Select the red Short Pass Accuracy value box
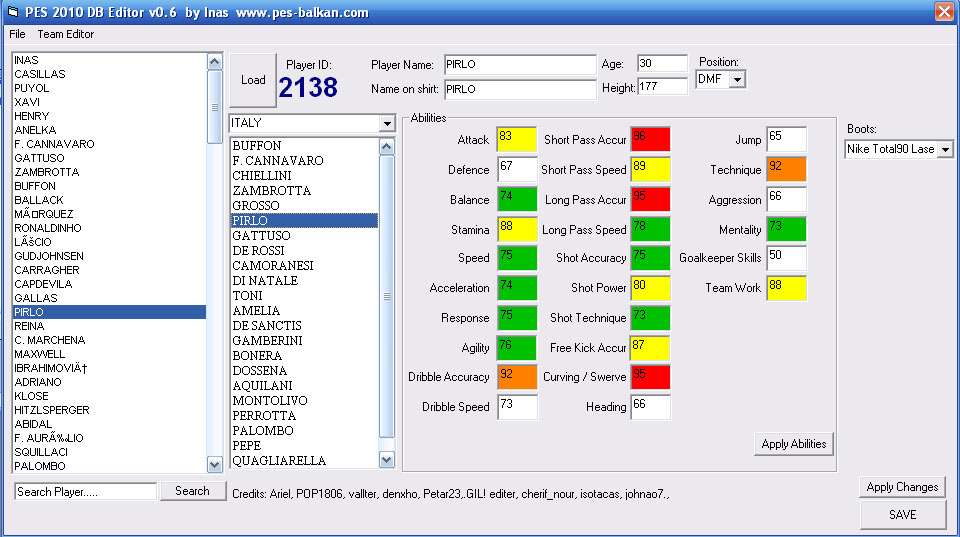This screenshot has height=537, width=960. coord(650,139)
